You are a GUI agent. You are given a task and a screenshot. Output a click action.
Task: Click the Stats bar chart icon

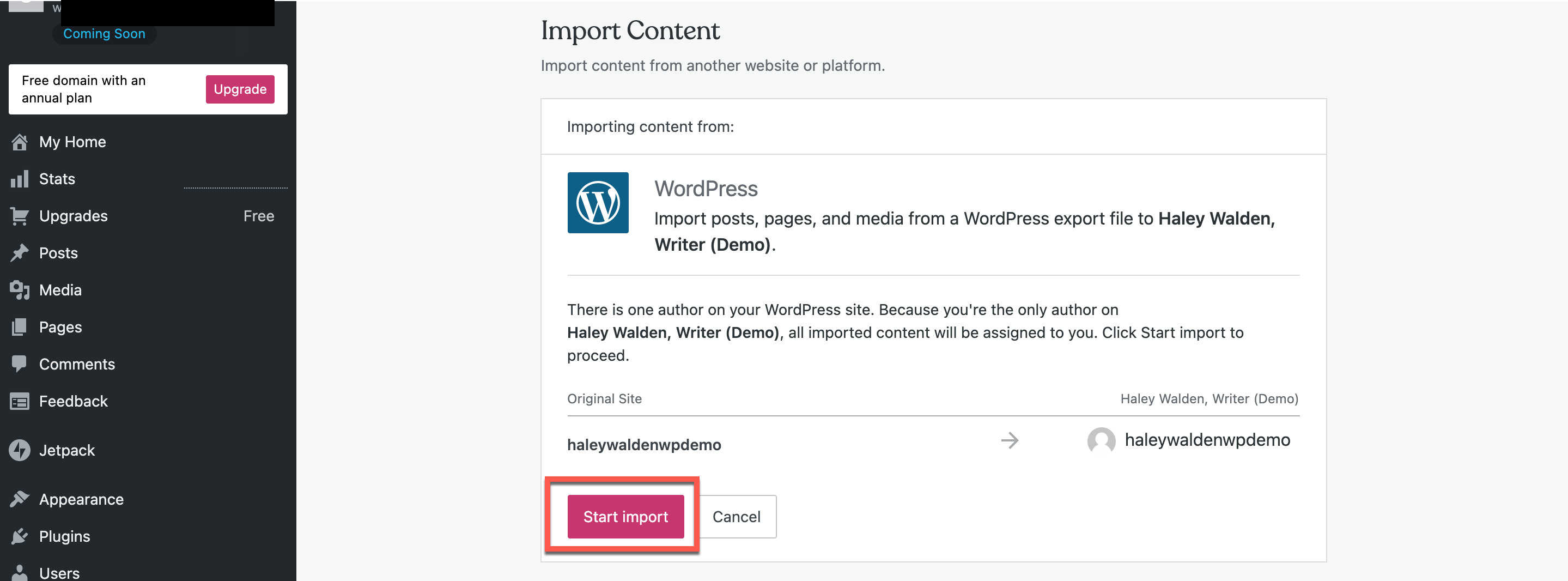pyautogui.click(x=20, y=179)
